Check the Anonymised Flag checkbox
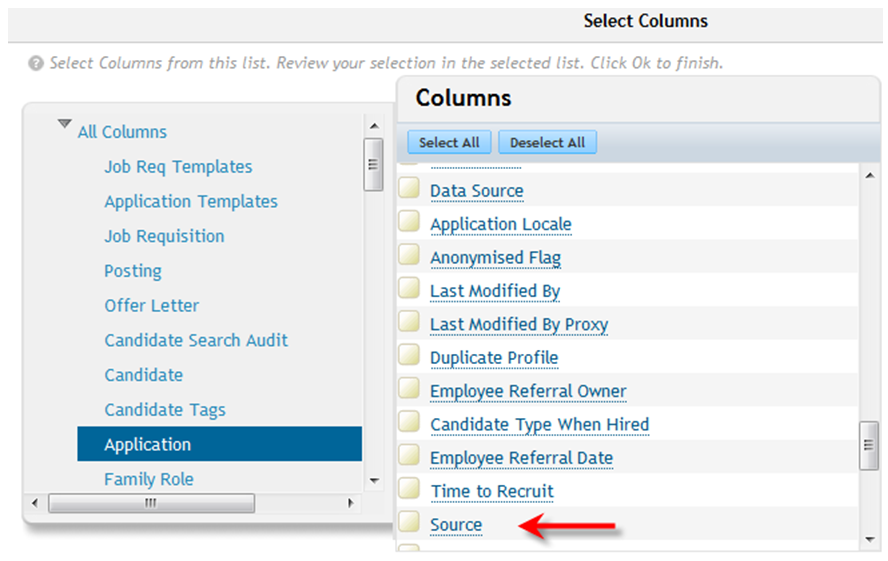Image resolution: width=888 pixels, height=561 pixels. point(409,255)
